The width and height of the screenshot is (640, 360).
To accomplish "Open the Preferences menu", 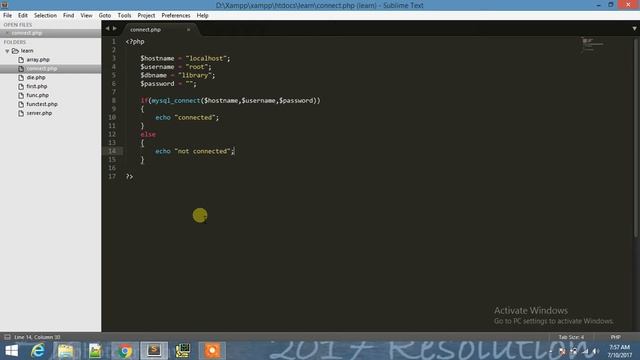I will (176, 16).
